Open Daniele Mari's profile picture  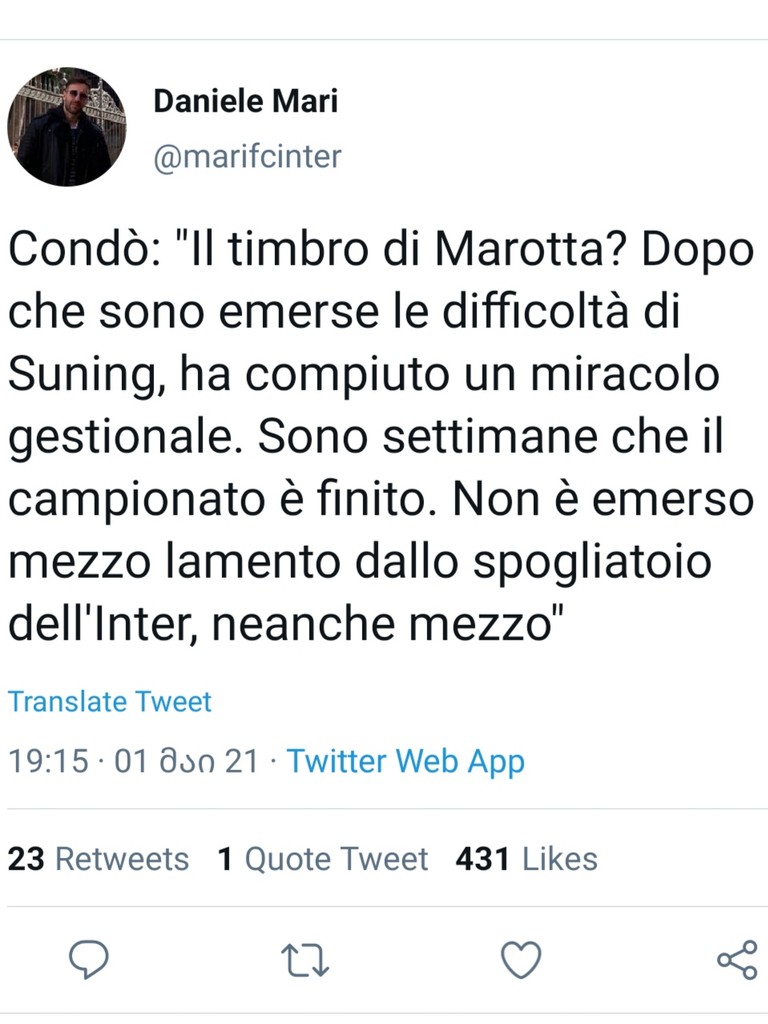click(x=67, y=127)
